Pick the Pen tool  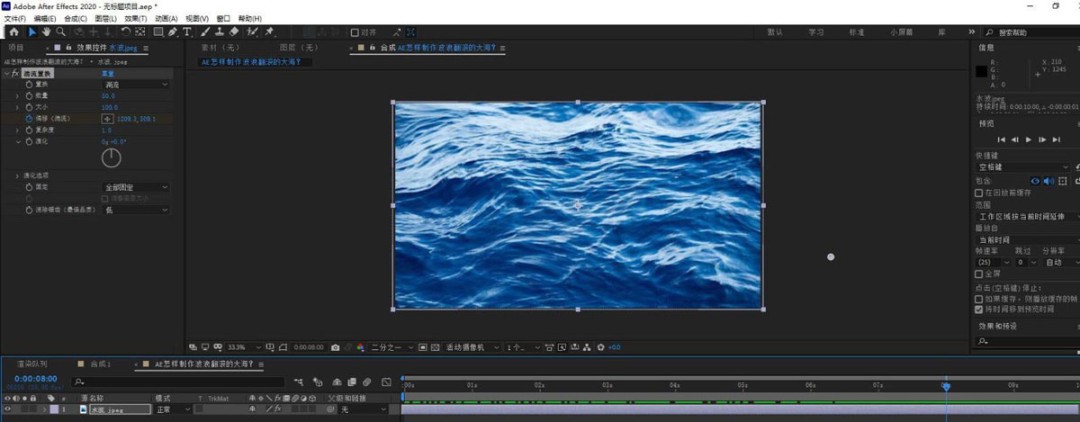(173, 32)
